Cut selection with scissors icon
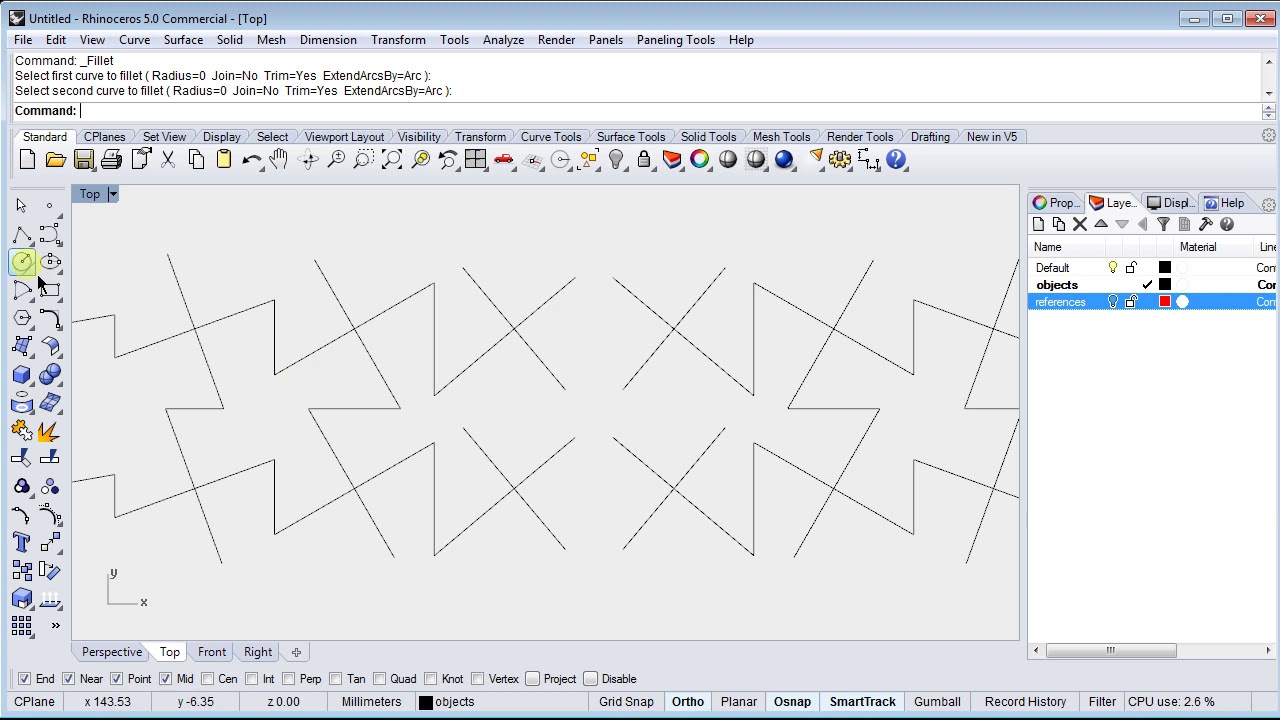This screenshot has width=1280, height=720. [168, 160]
